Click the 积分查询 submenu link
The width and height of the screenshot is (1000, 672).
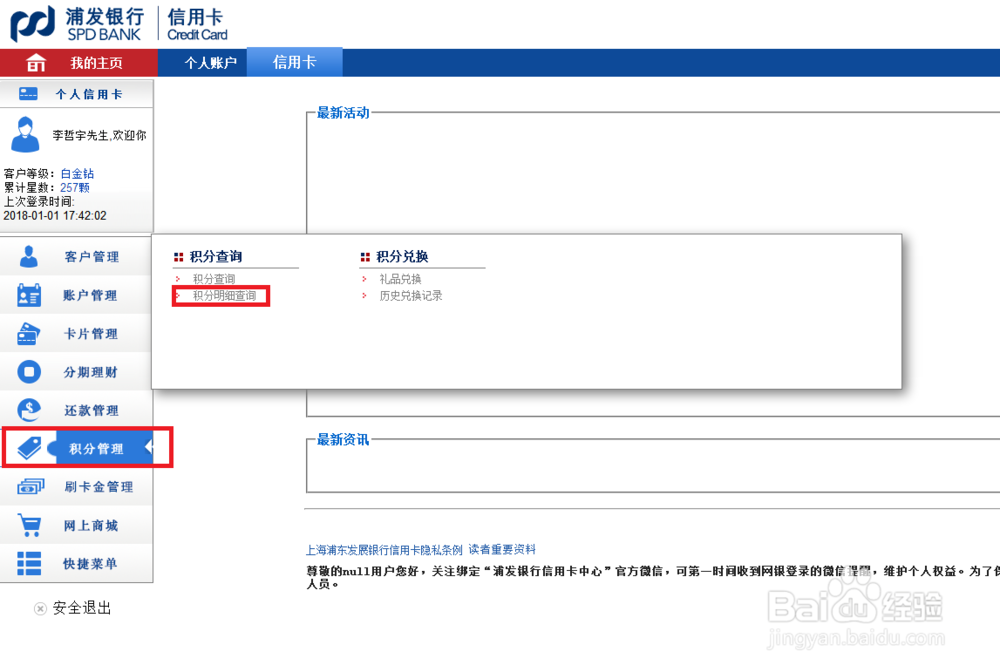point(214,279)
